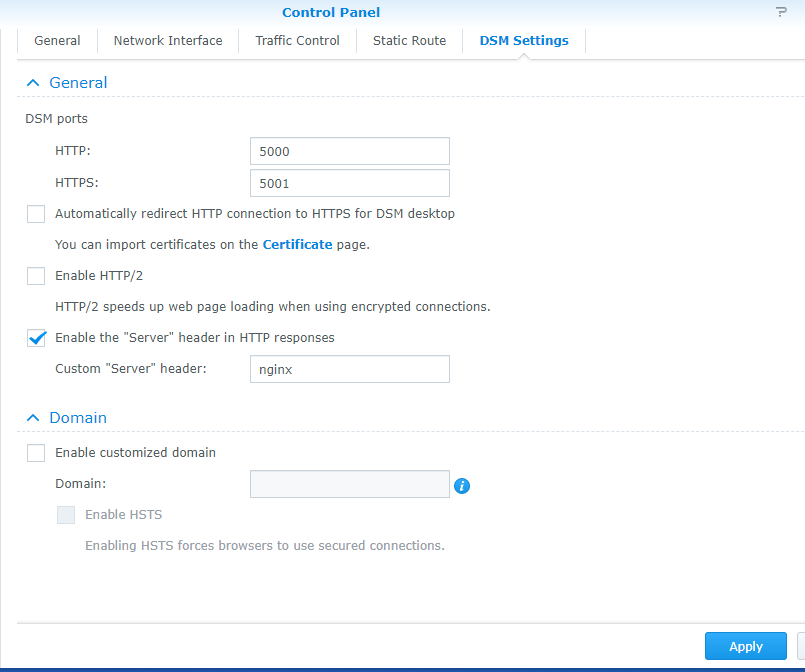Click the HTTP port input field
The width and height of the screenshot is (805, 672).
(x=349, y=151)
